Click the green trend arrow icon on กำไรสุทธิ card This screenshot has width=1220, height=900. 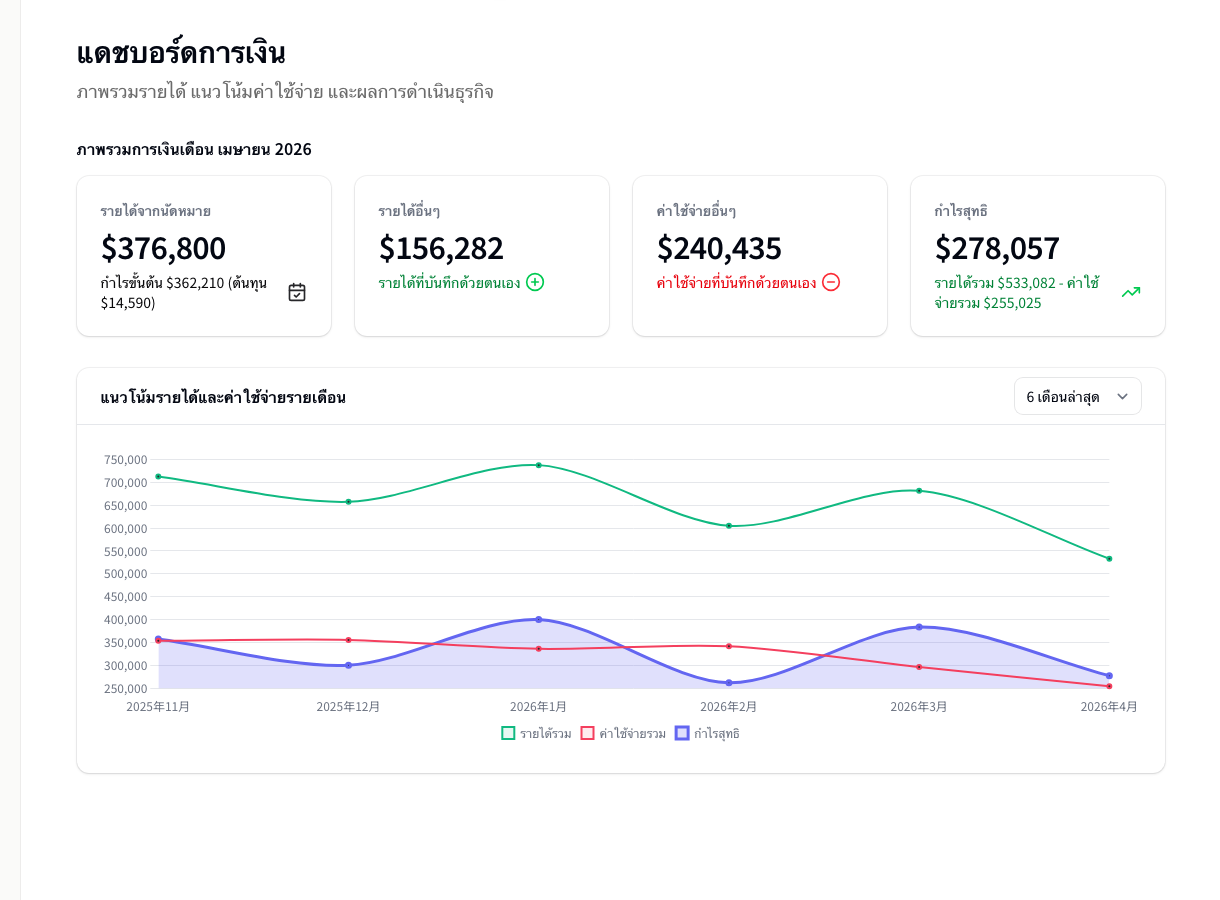coord(1130,292)
